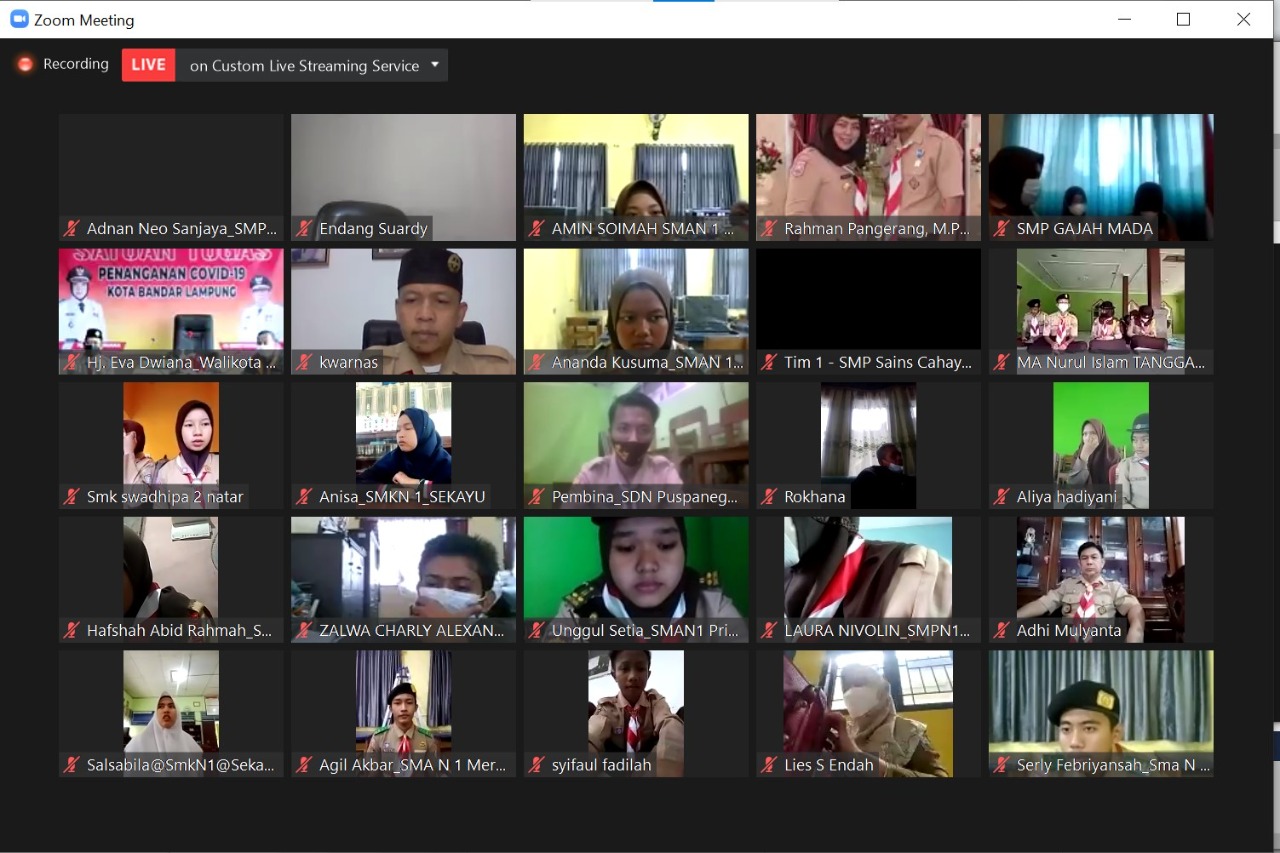Click the muted mic icon for Adhi Mulyanta
1280x853 pixels.
[1001, 631]
